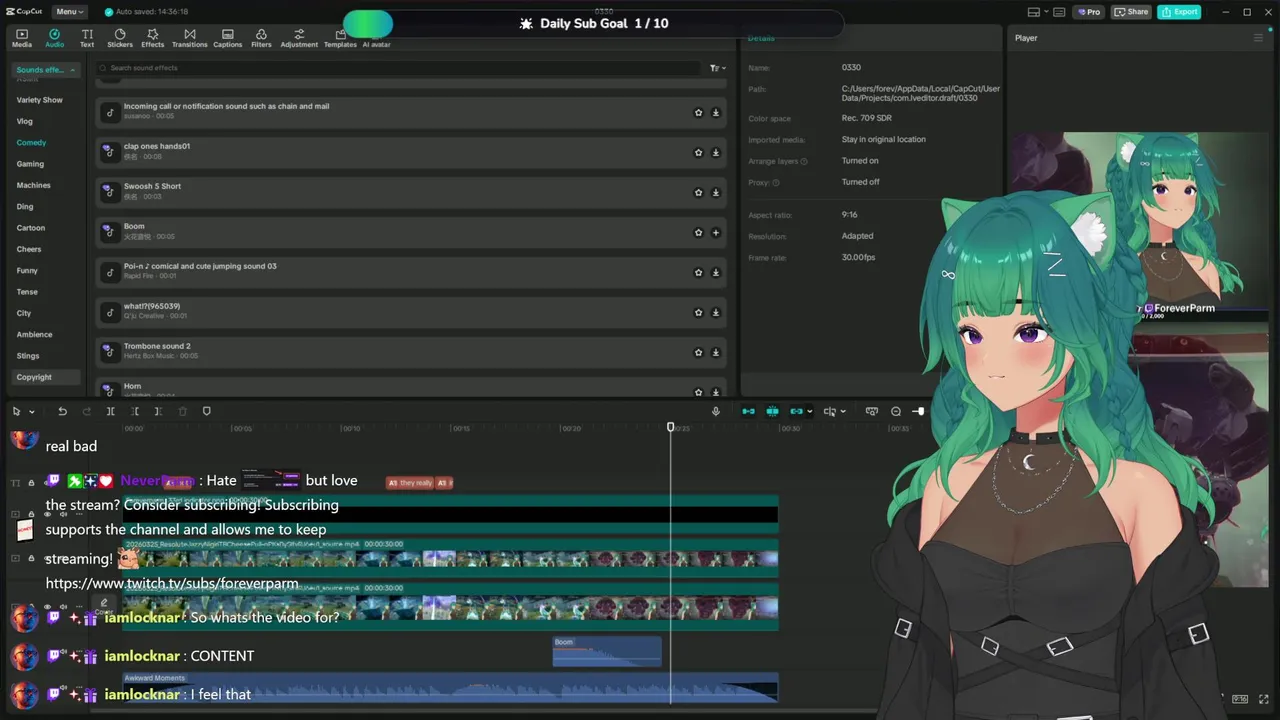
Task: Open the Effects tab
Action: [153, 38]
